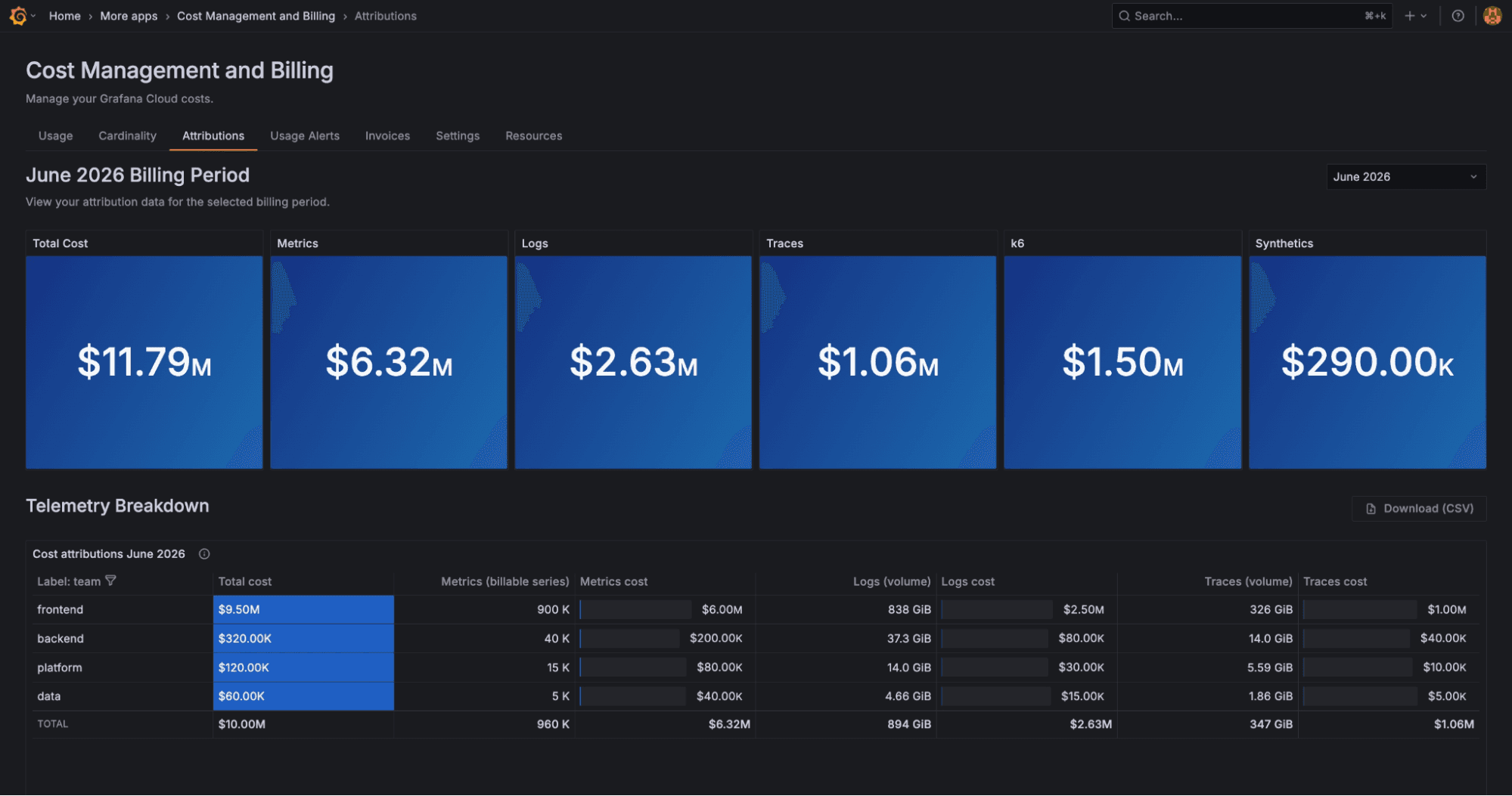Click the $10.00M total row value
The image size is (1512, 796).
[x=242, y=724]
